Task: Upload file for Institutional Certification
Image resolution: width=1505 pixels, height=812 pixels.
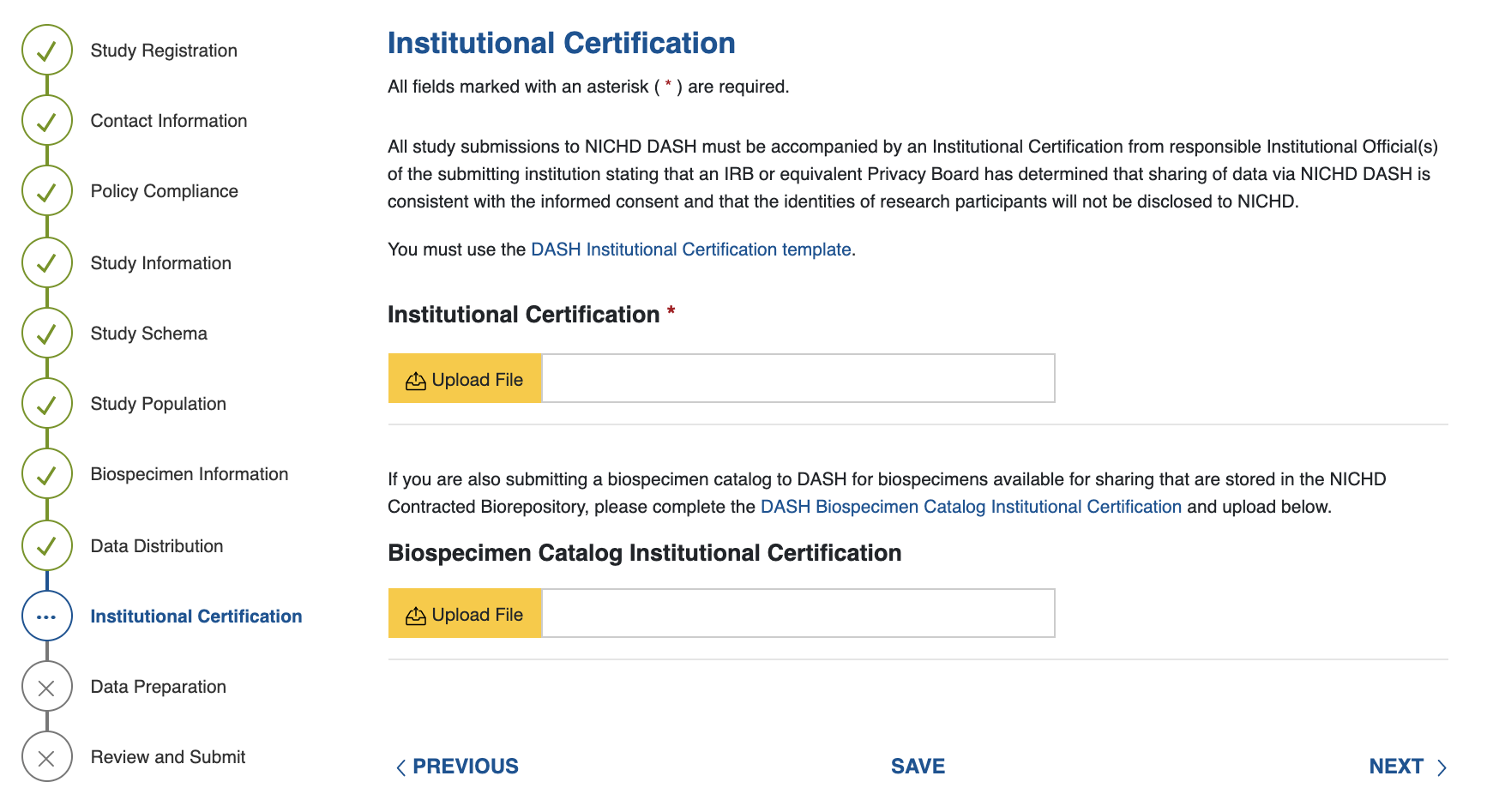Action: [465, 379]
